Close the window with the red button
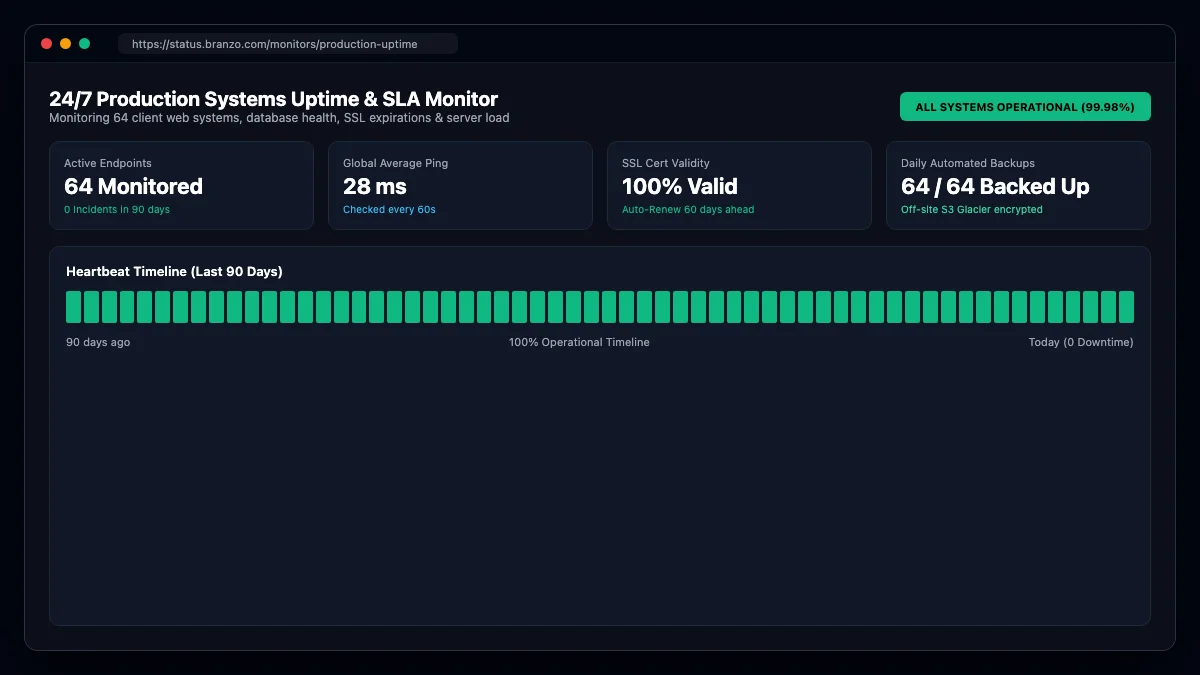The height and width of the screenshot is (675, 1200). [46, 44]
